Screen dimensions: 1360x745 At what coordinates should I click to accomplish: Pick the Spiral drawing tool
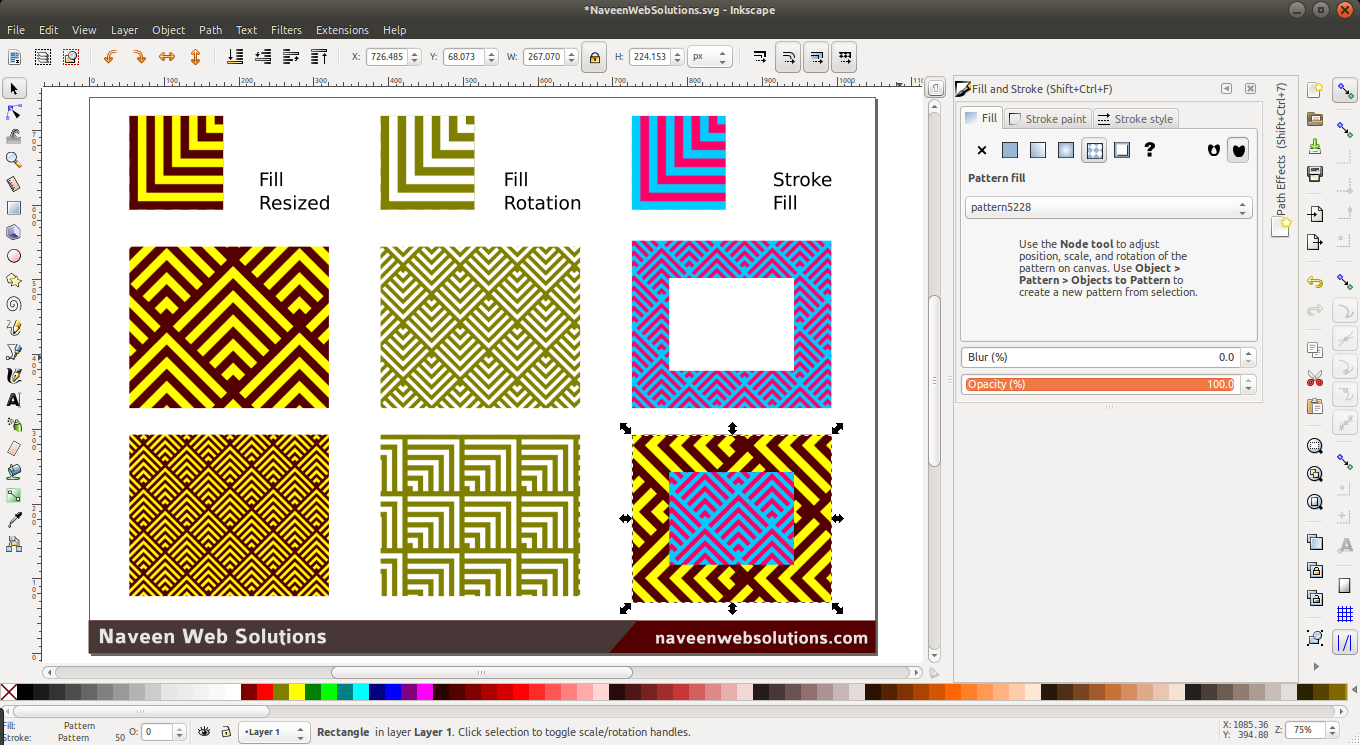point(14,304)
